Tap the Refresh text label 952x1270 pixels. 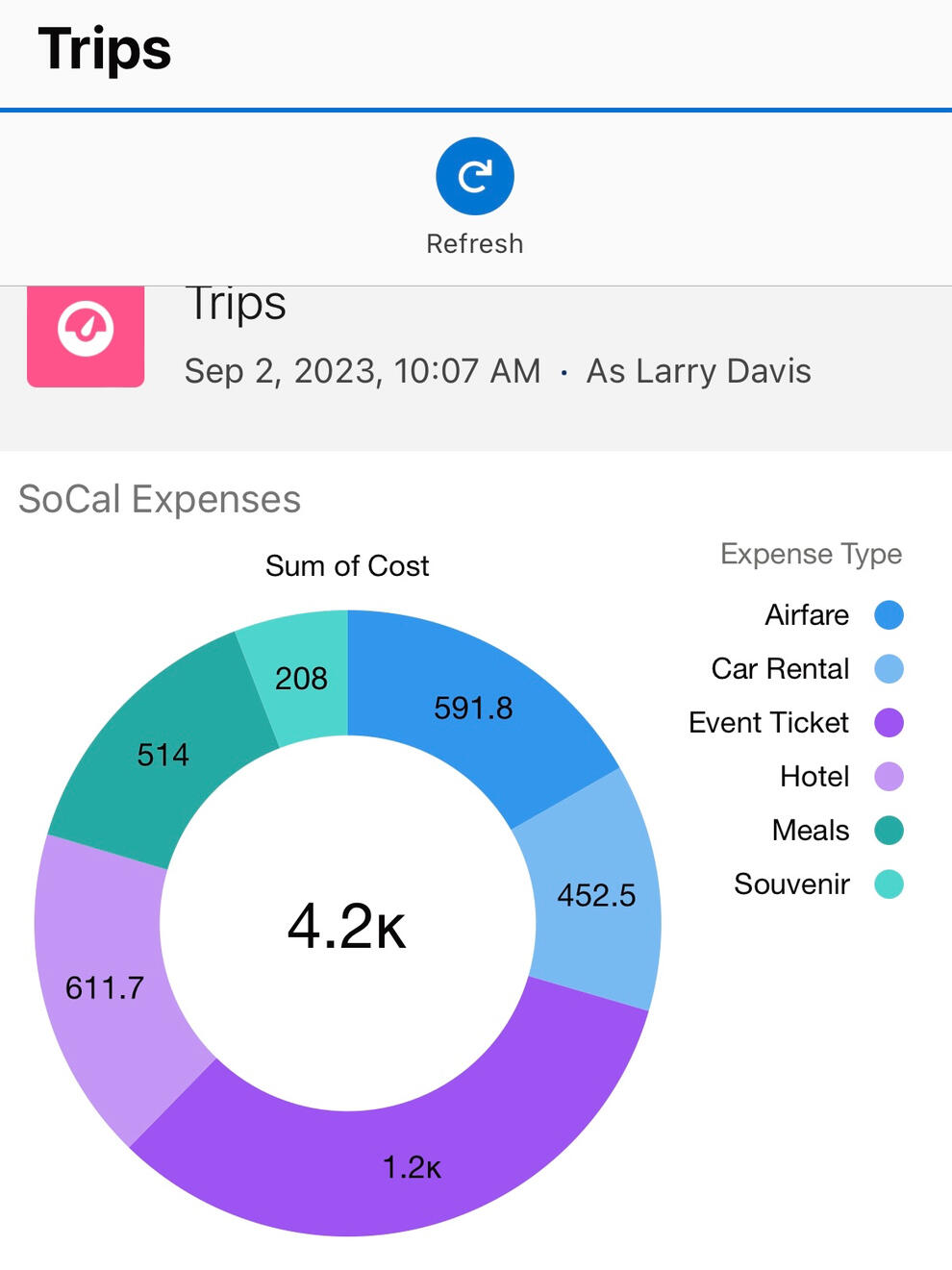click(x=475, y=244)
